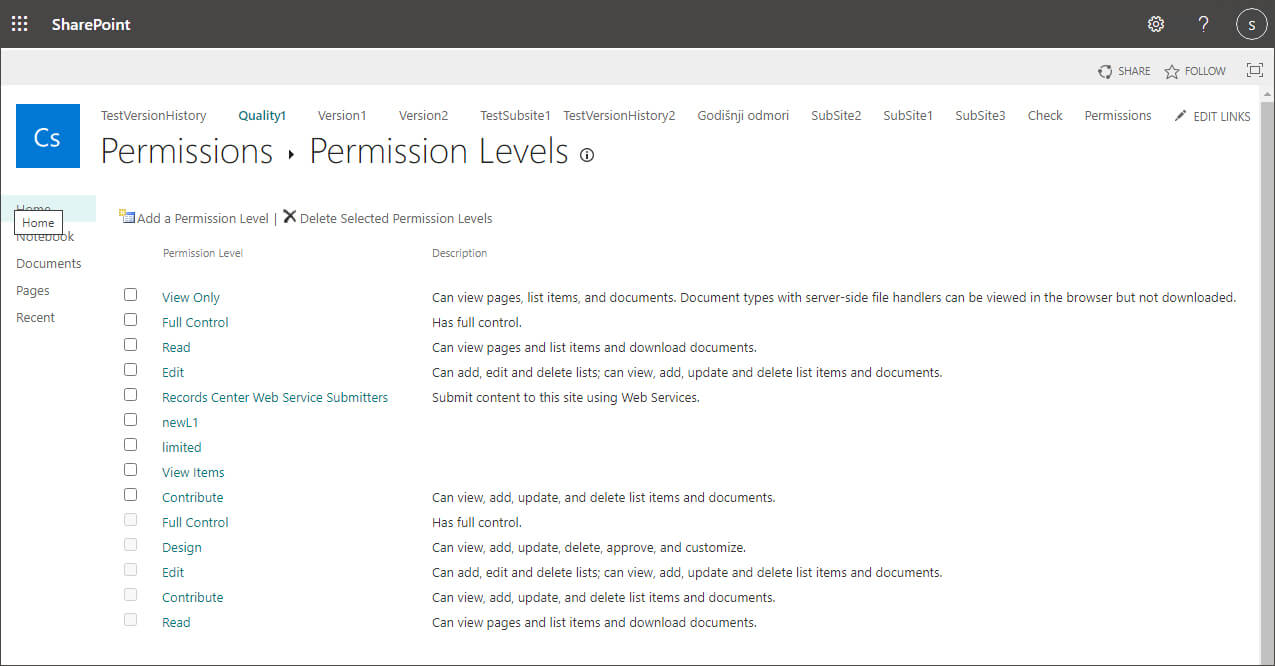Open SubSite1 in top navigation
1275x666 pixels.
pos(908,115)
